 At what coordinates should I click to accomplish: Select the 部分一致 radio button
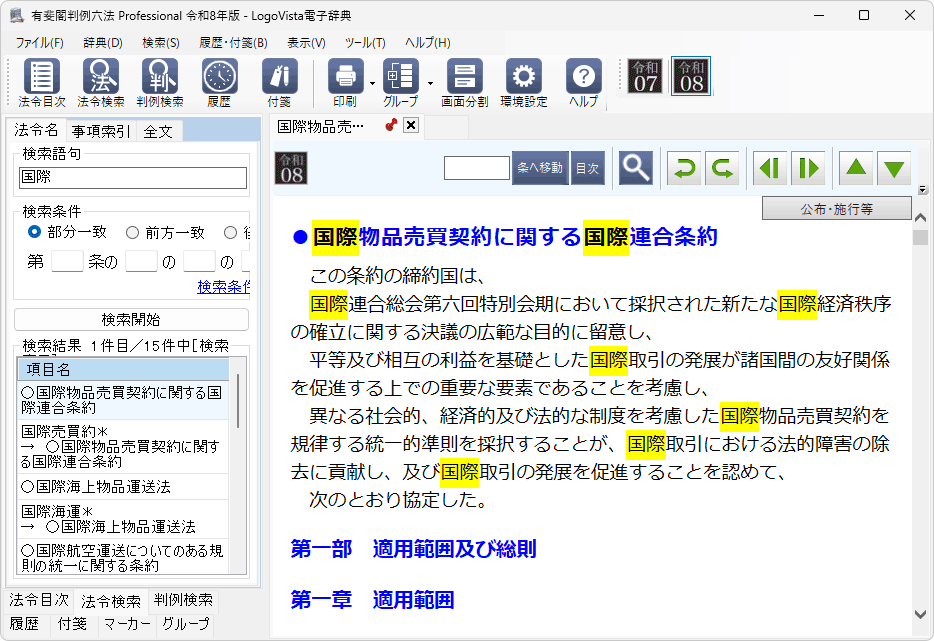pos(35,232)
